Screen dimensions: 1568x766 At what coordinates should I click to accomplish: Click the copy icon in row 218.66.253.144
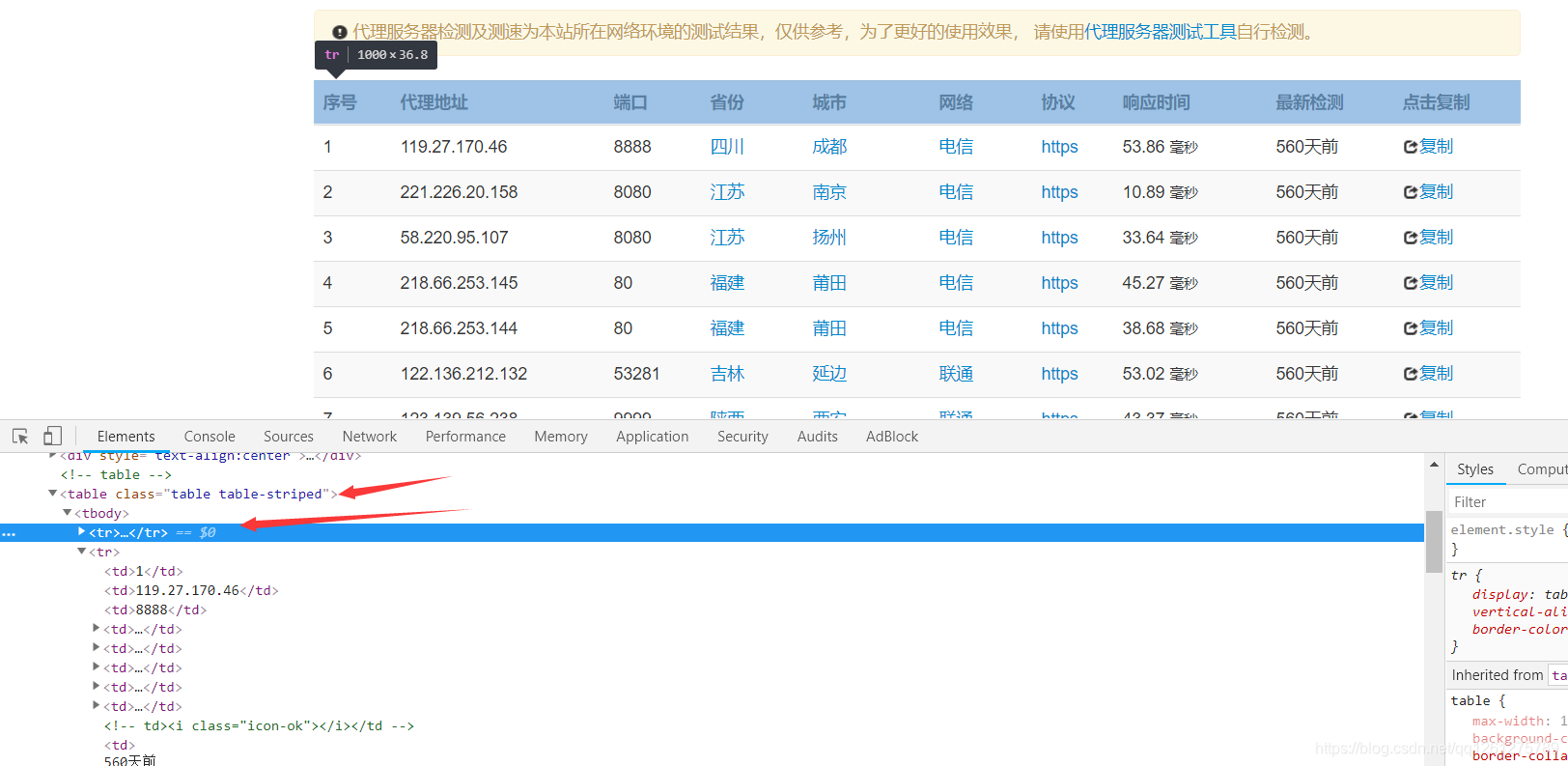[x=1410, y=328]
